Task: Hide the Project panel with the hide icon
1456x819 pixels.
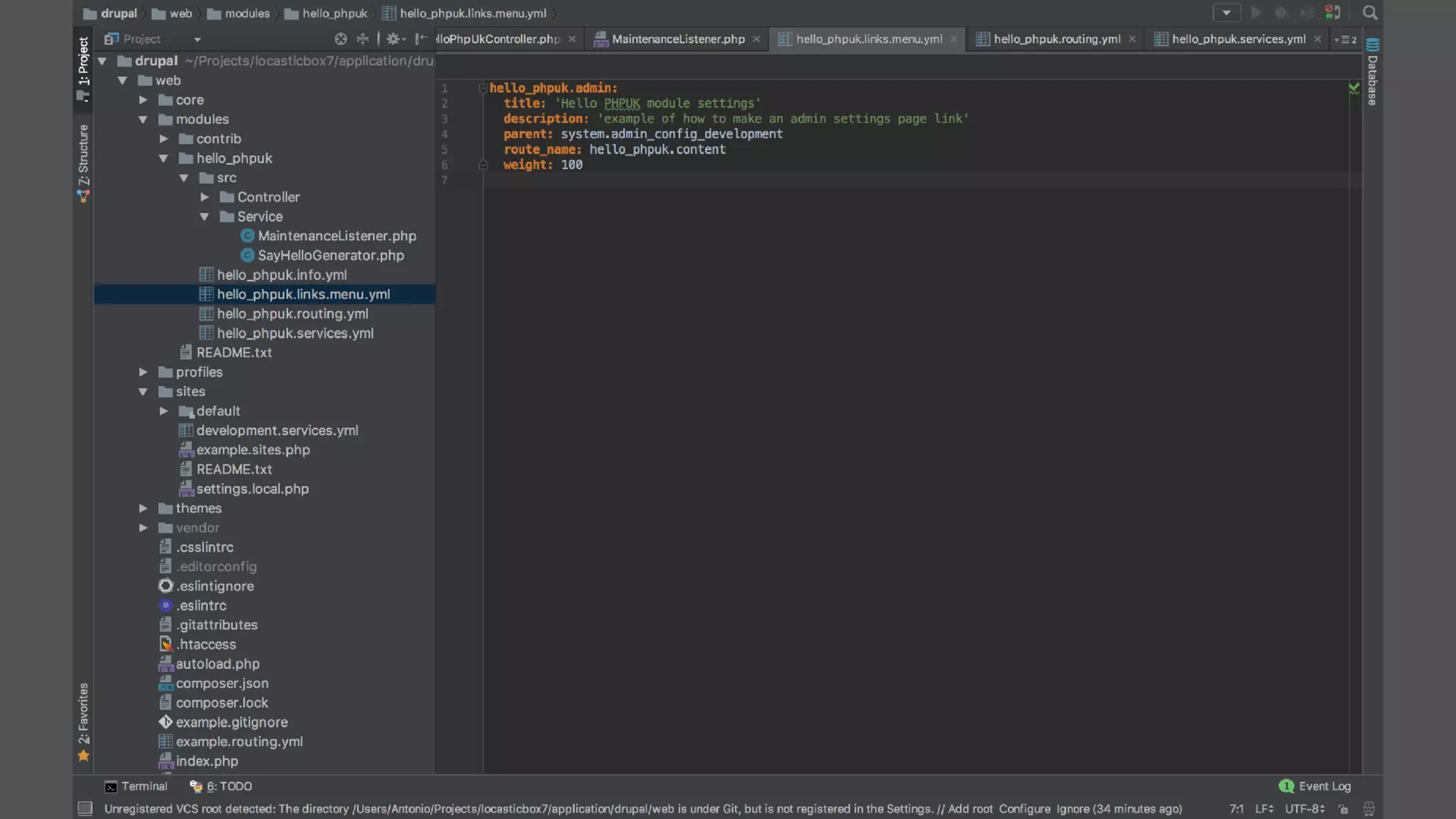Action: pyautogui.click(x=421, y=39)
